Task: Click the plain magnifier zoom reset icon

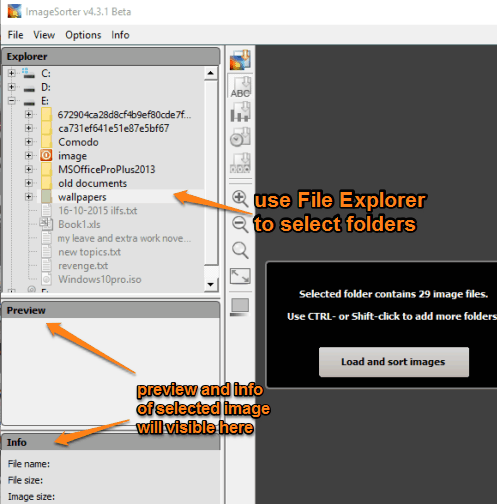Action: [x=240, y=250]
